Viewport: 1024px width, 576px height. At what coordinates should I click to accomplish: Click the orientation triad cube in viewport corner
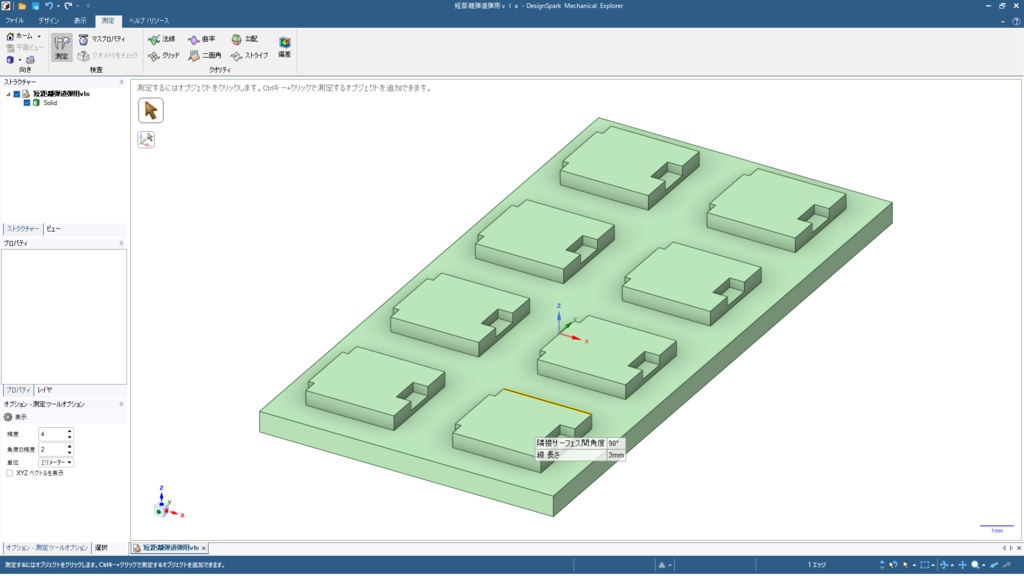point(161,509)
